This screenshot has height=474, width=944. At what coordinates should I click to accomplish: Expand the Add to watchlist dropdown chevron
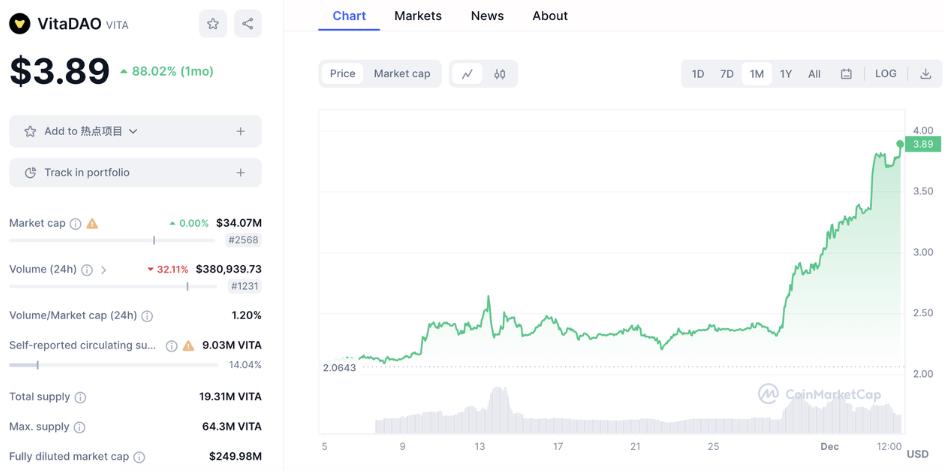(x=133, y=131)
